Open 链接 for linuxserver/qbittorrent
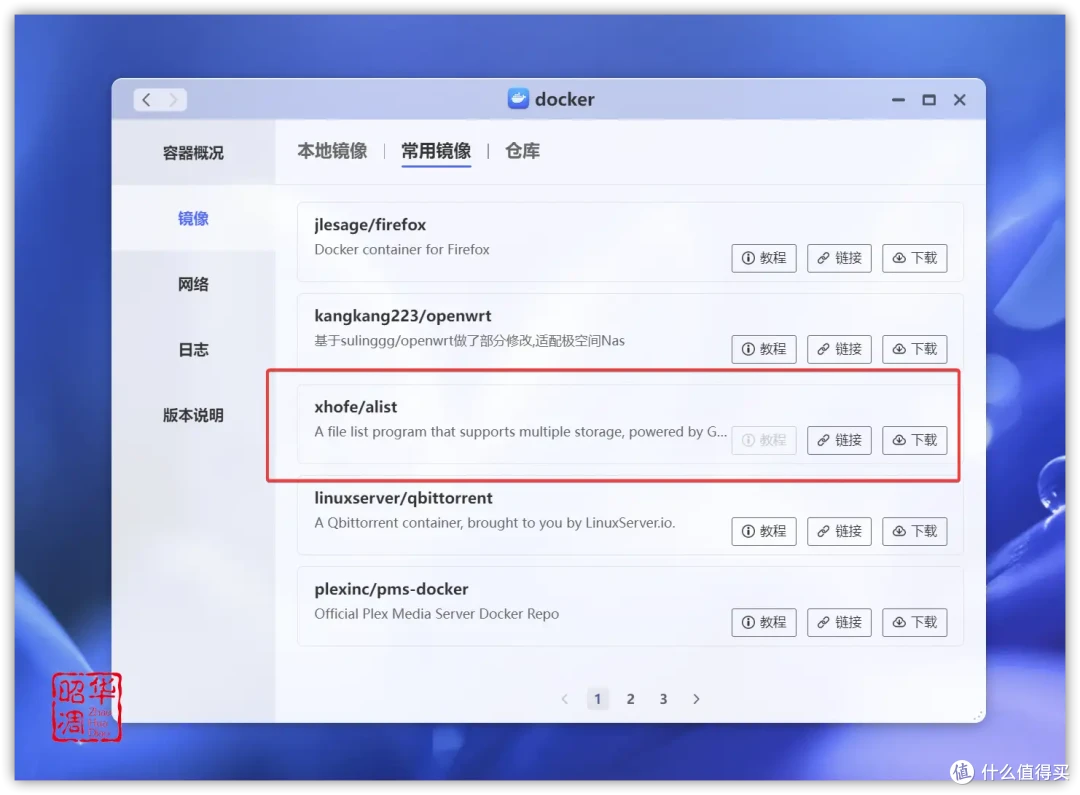Image resolution: width=1080 pixels, height=795 pixels. pos(839,531)
